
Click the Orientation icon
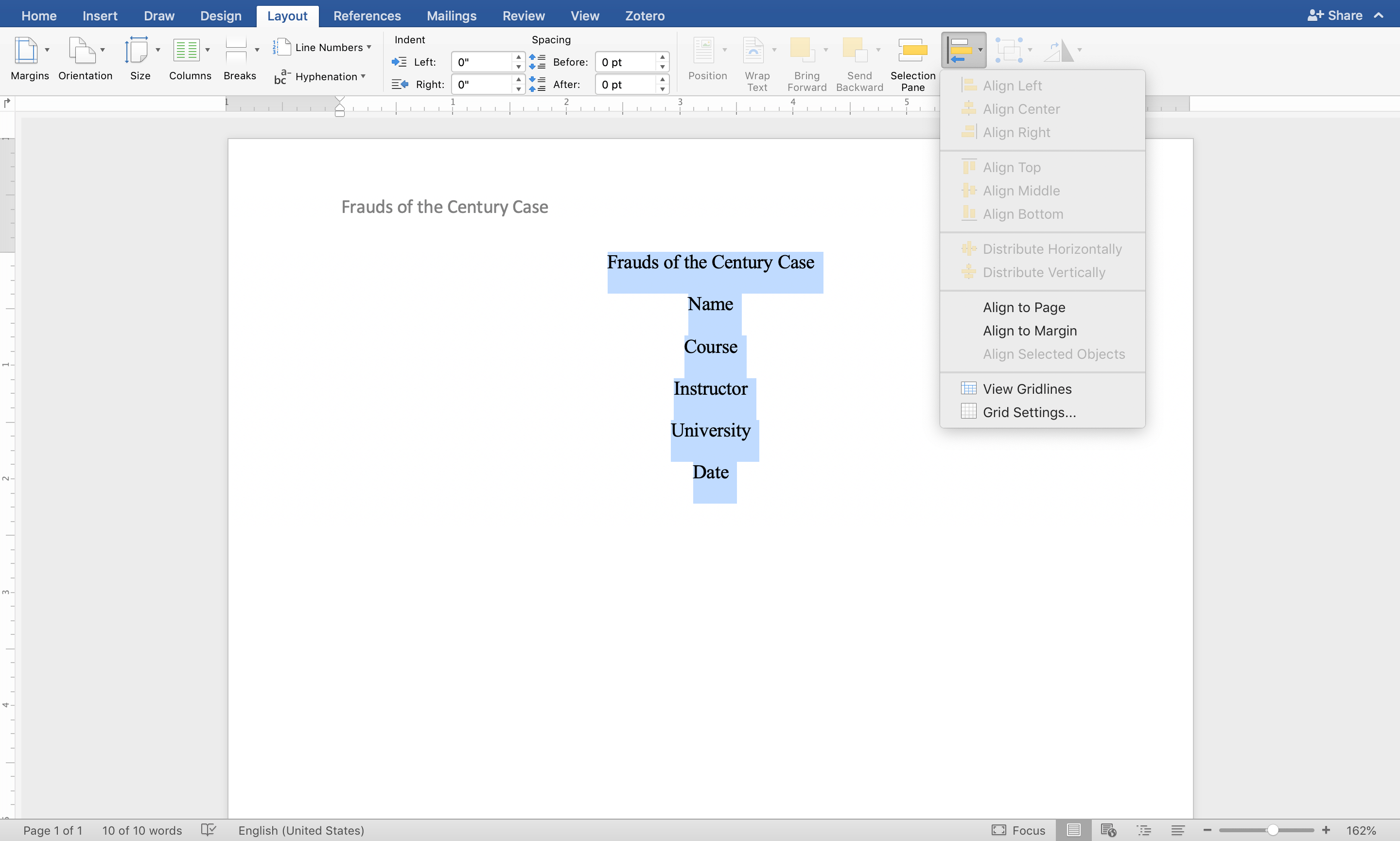(x=82, y=51)
